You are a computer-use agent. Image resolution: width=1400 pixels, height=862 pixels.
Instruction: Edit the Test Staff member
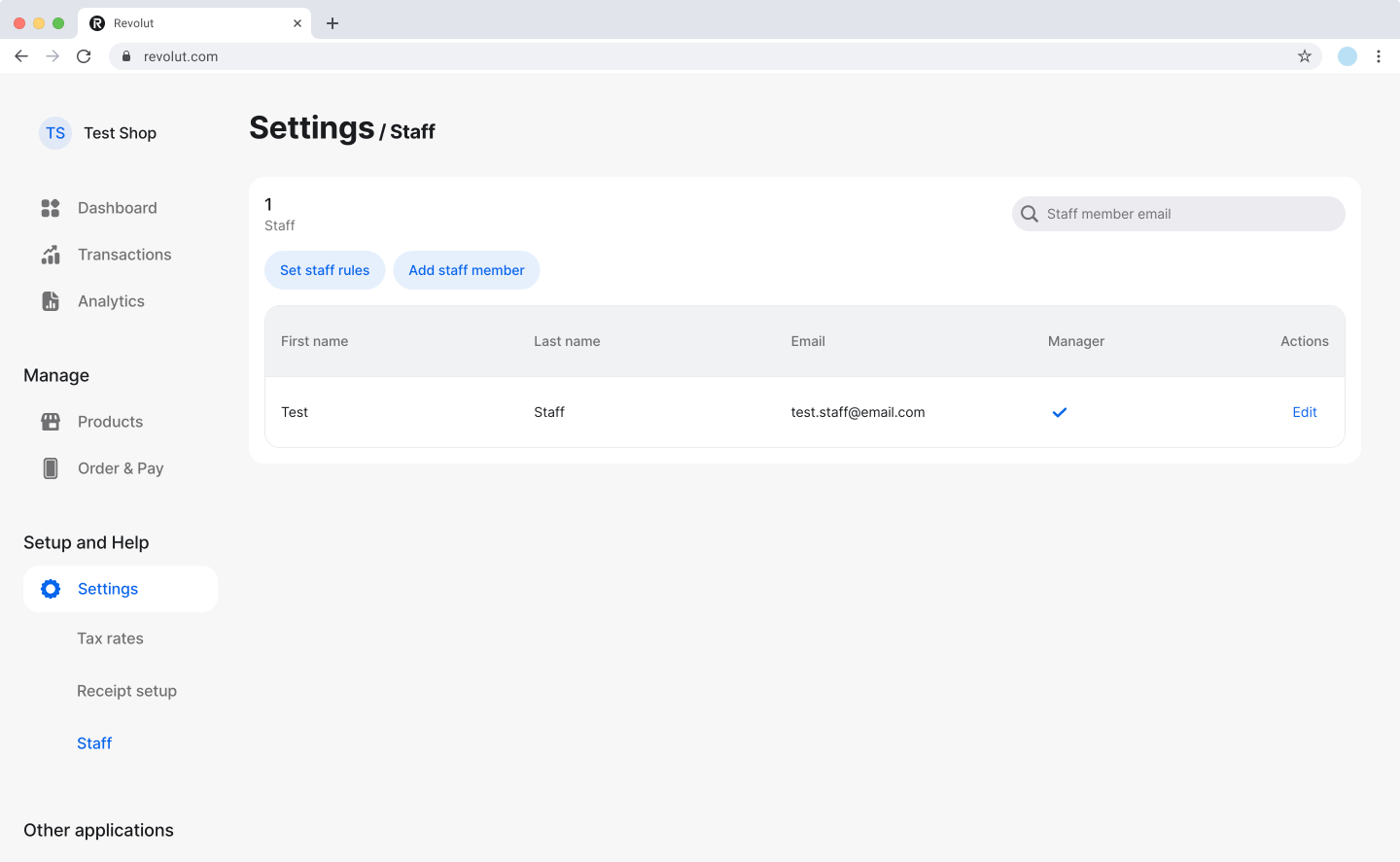1305,412
